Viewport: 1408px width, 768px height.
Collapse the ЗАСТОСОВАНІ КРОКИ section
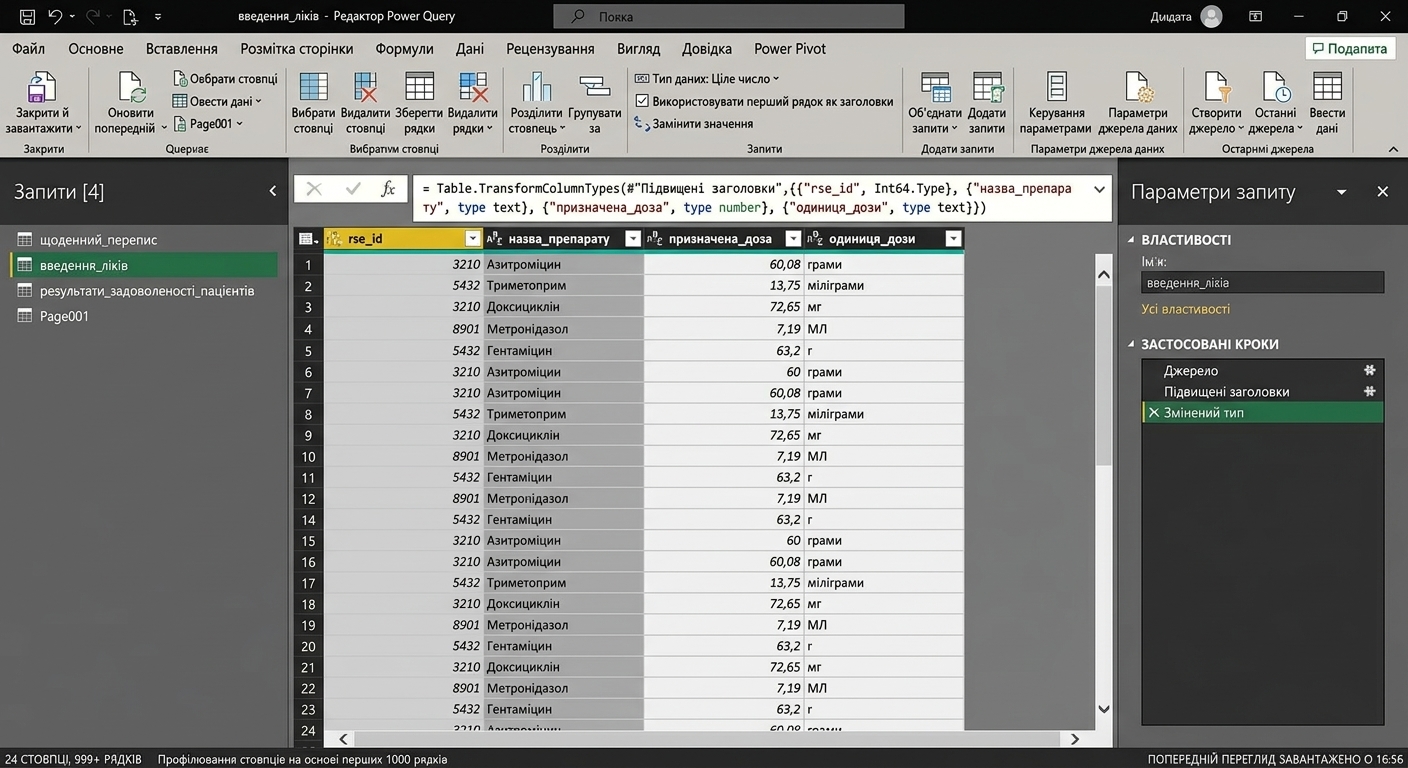tap(1131, 344)
